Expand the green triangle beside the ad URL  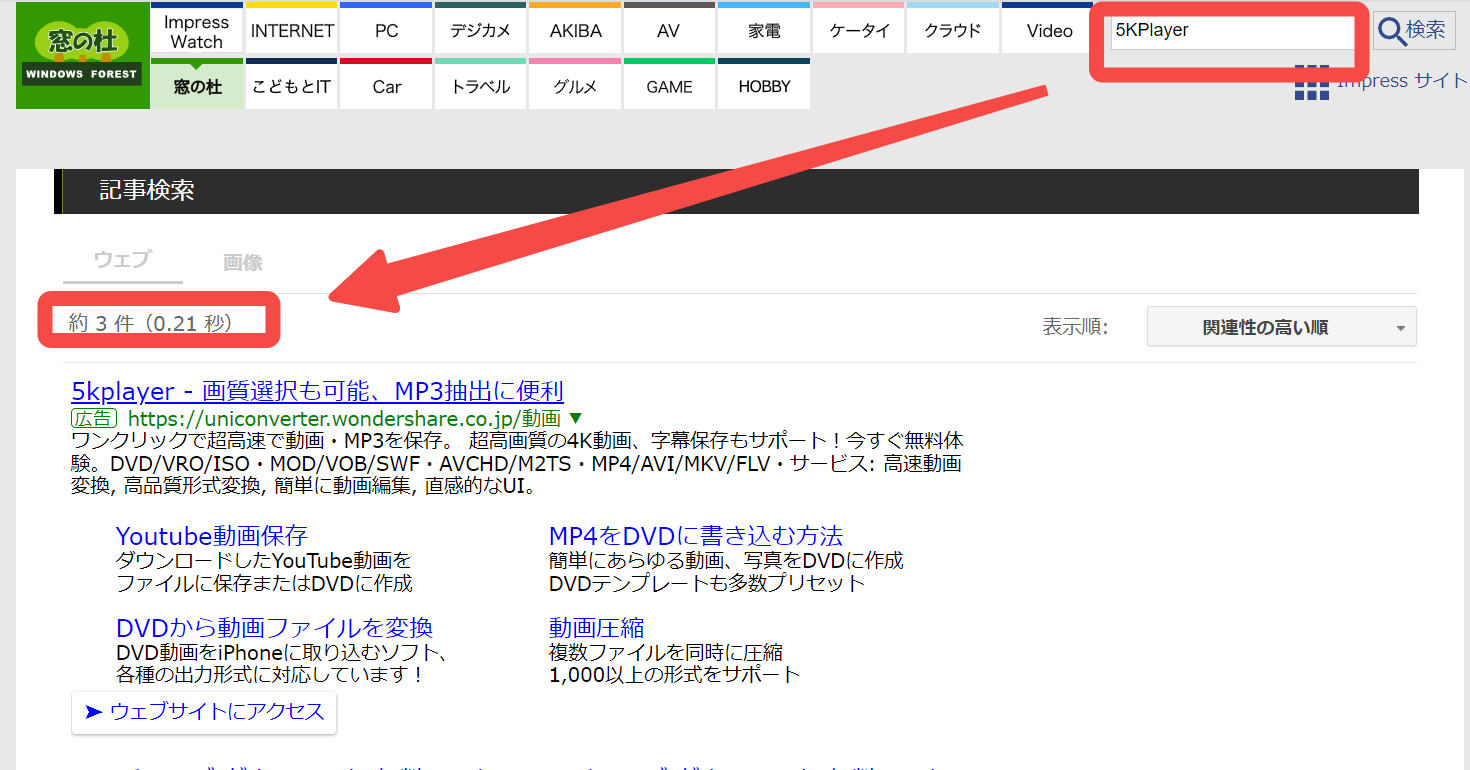pos(575,418)
